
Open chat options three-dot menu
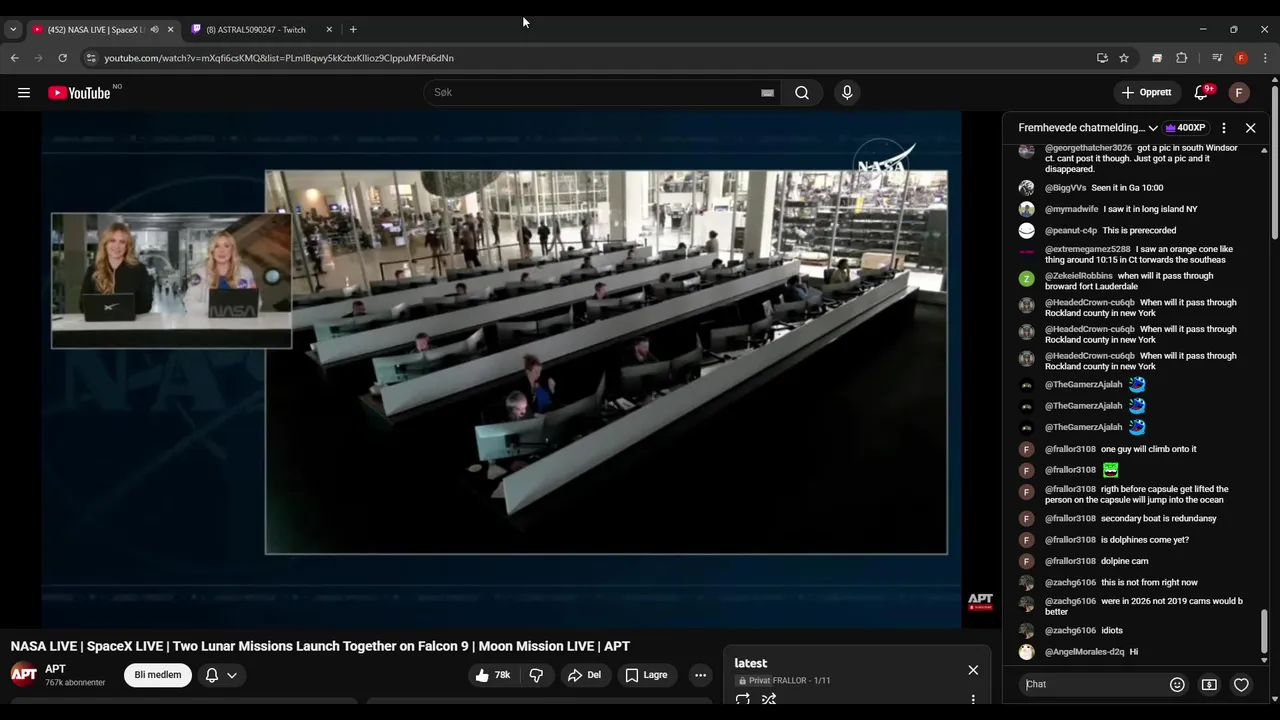tap(1223, 128)
